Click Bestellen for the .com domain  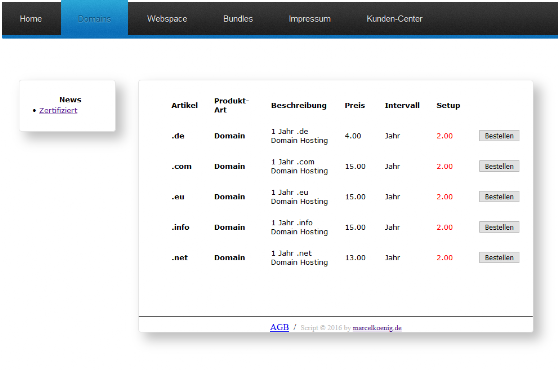click(x=499, y=166)
